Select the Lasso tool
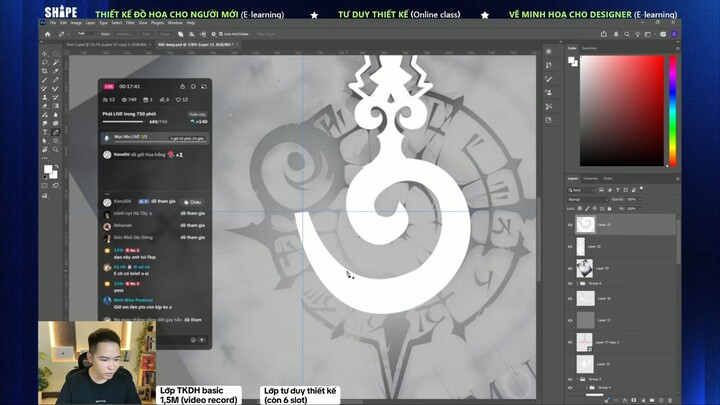This screenshot has height=405, width=720. pos(45,62)
